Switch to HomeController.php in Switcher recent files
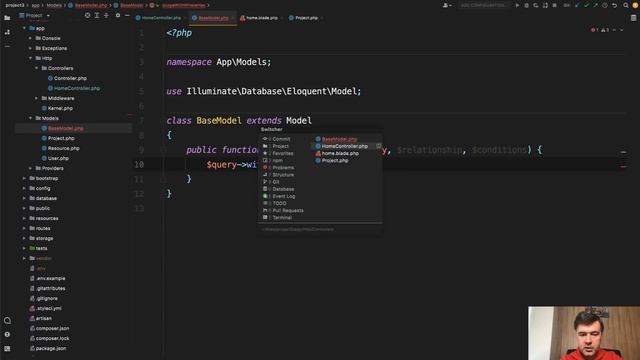The image size is (640, 360). [x=344, y=146]
